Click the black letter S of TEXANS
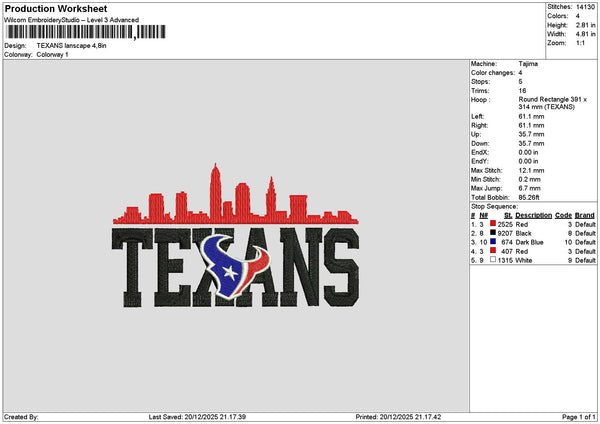The width and height of the screenshot is (600, 424). coord(342,267)
